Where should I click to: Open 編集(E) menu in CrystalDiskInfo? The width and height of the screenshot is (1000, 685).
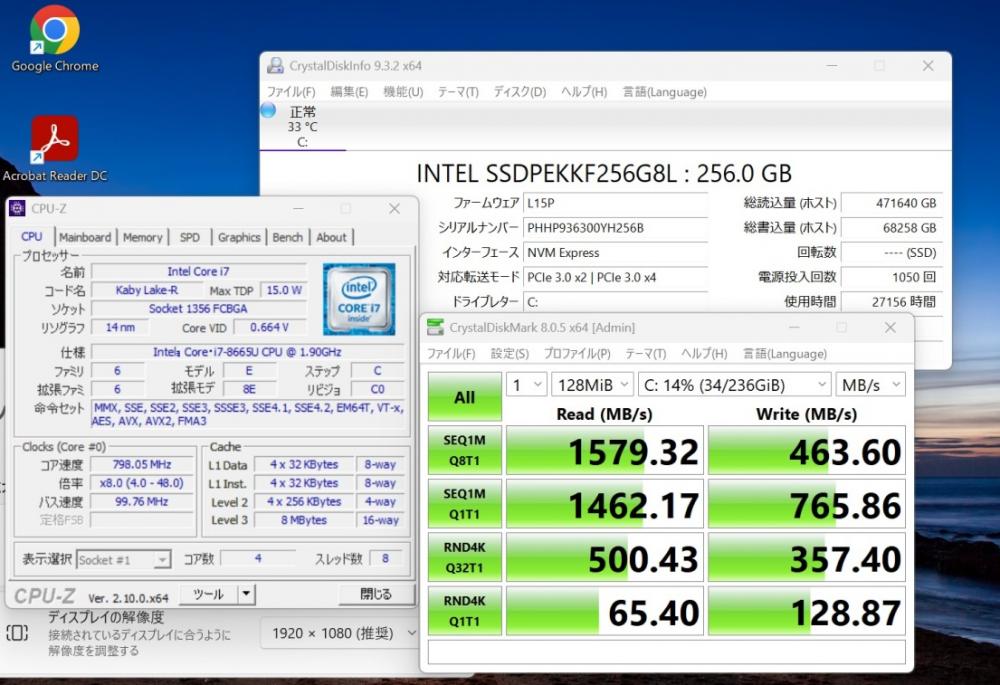coord(349,92)
